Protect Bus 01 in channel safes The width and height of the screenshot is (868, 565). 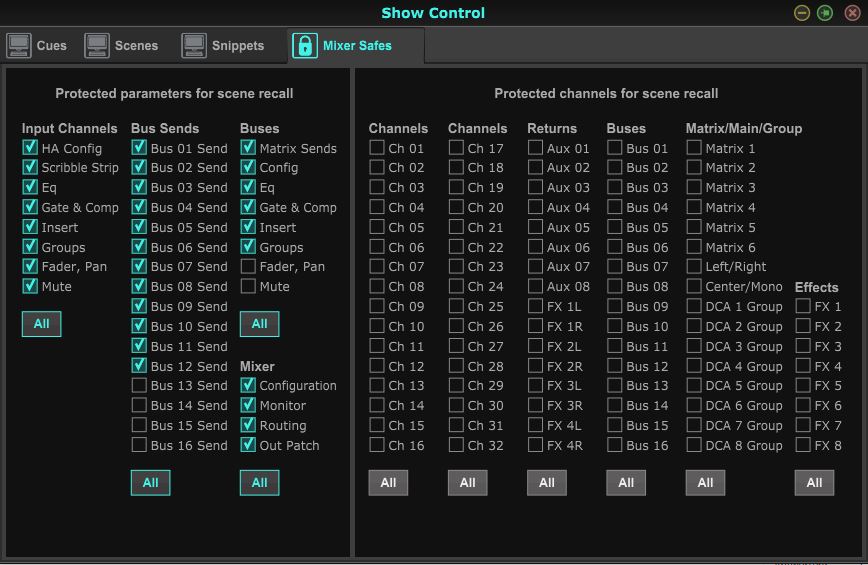point(614,148)
